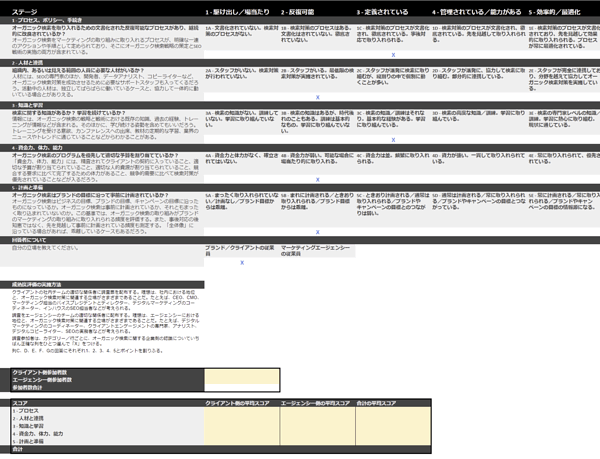
Task: Select the '5 - 効率的／最適化' column header
Action: 554,12
